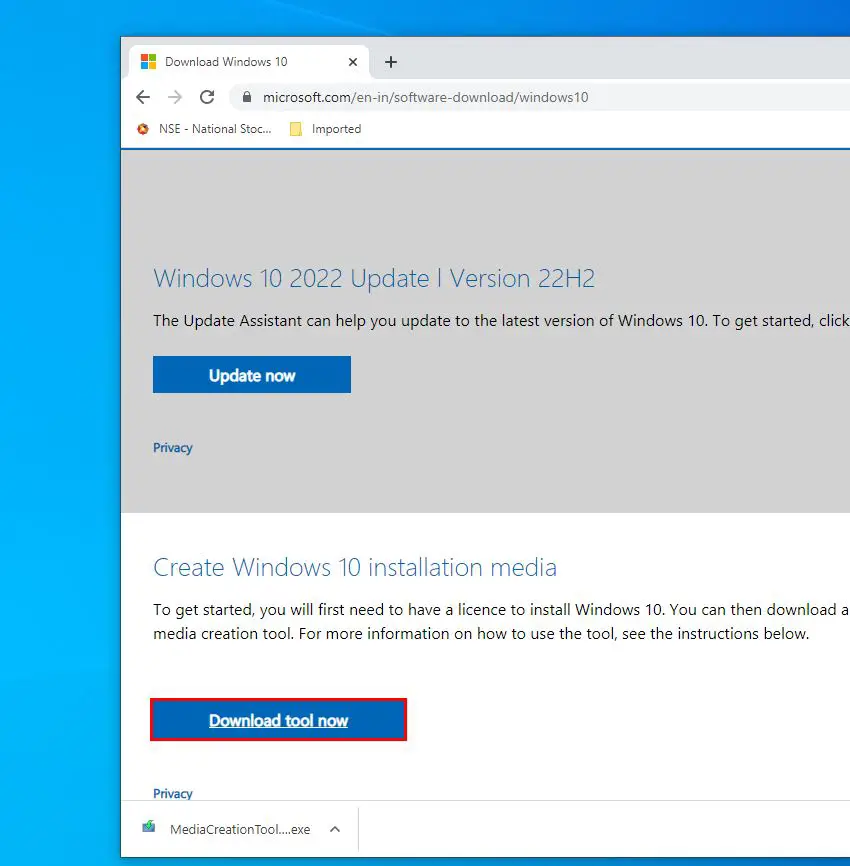Click the empty blue desktop wallpaper
Viewport: 850px width, 866px height.
[60, 450]
